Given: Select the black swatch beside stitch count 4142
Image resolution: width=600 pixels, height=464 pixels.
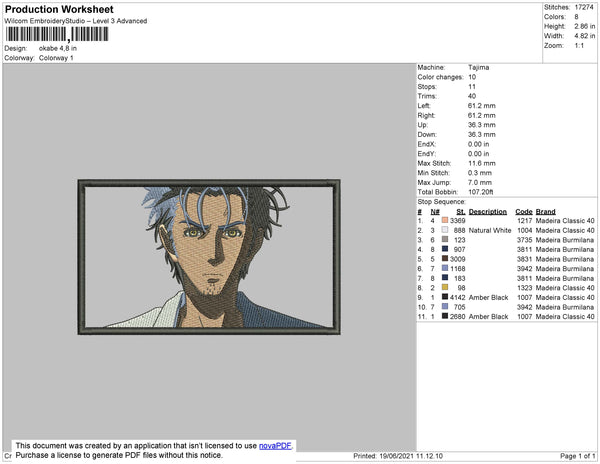Looking at the screenshot, I should click(445, 297).
